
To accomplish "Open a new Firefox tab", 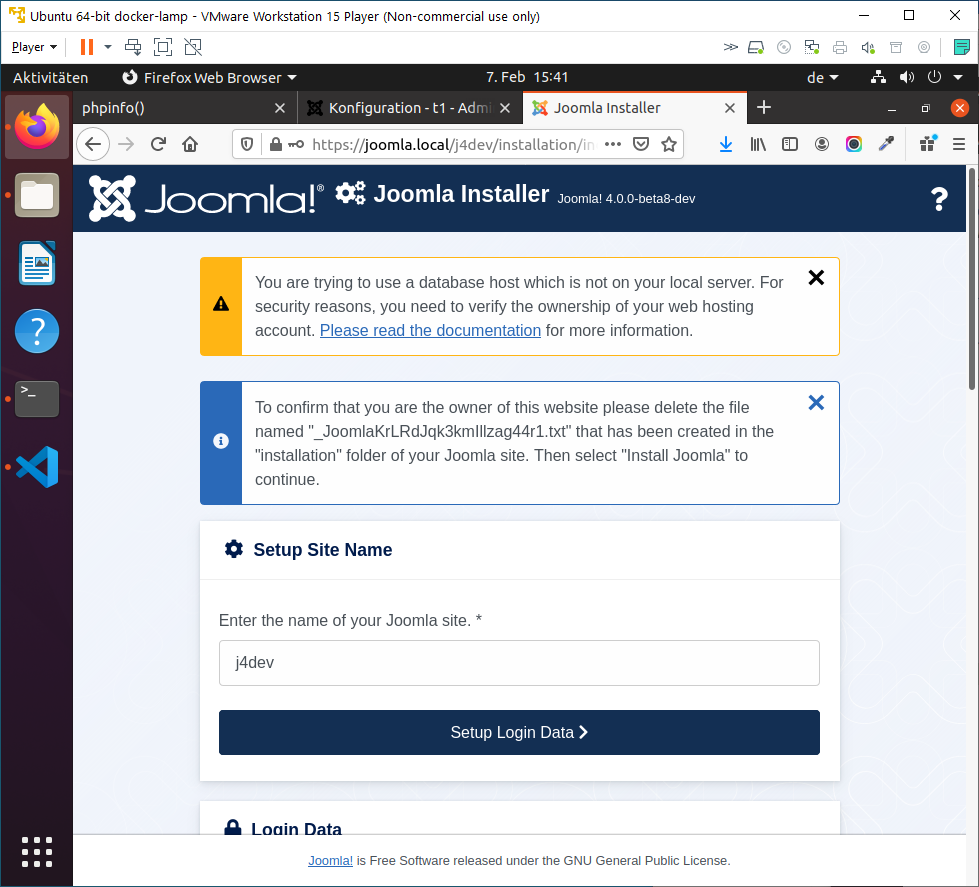I will point(764,108).
